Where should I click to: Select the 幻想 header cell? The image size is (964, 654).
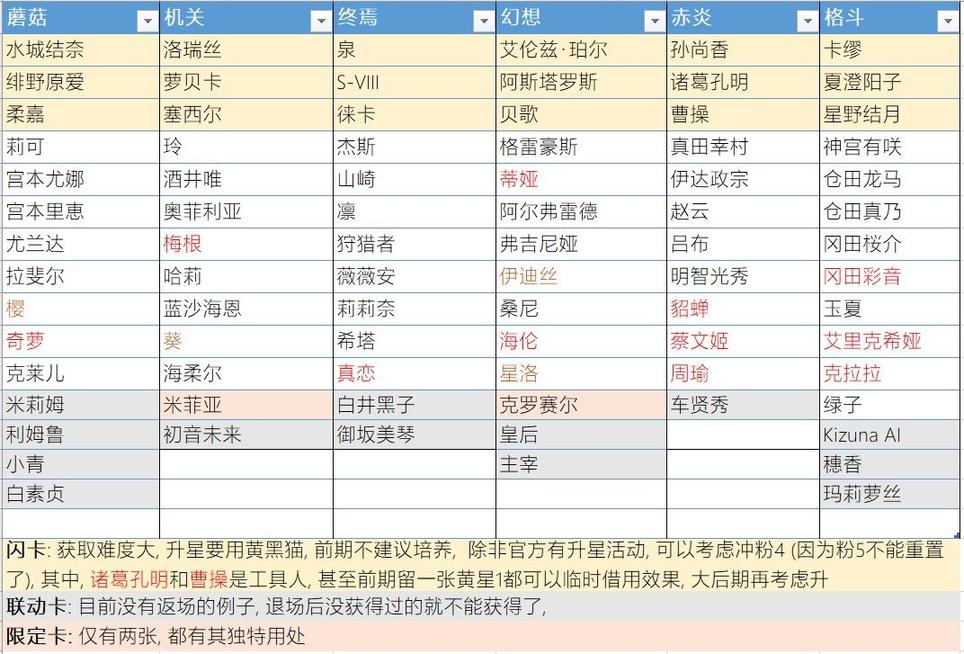click(x=581, y=17)
